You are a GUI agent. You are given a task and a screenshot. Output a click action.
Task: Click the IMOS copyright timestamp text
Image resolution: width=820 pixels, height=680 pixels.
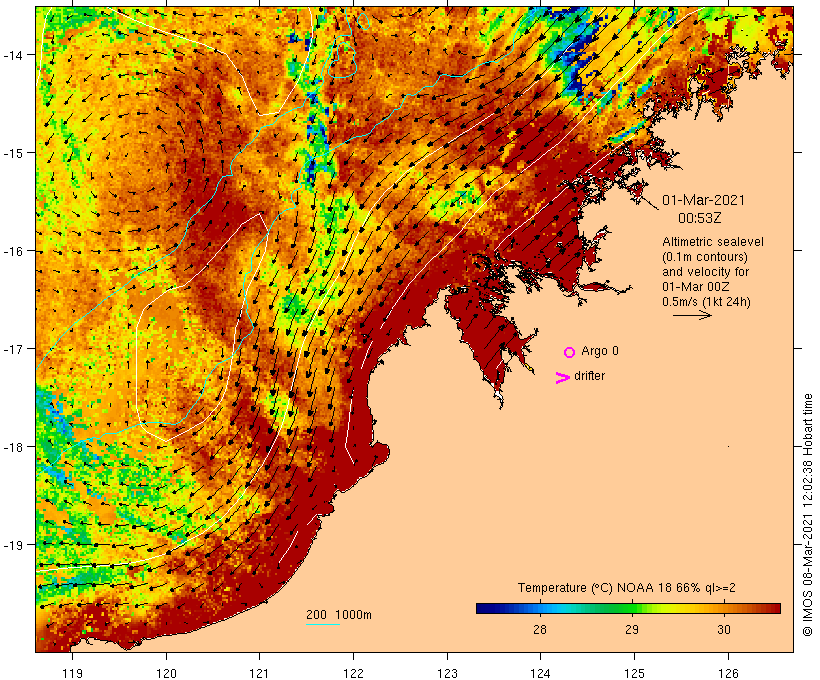[808, 515]
